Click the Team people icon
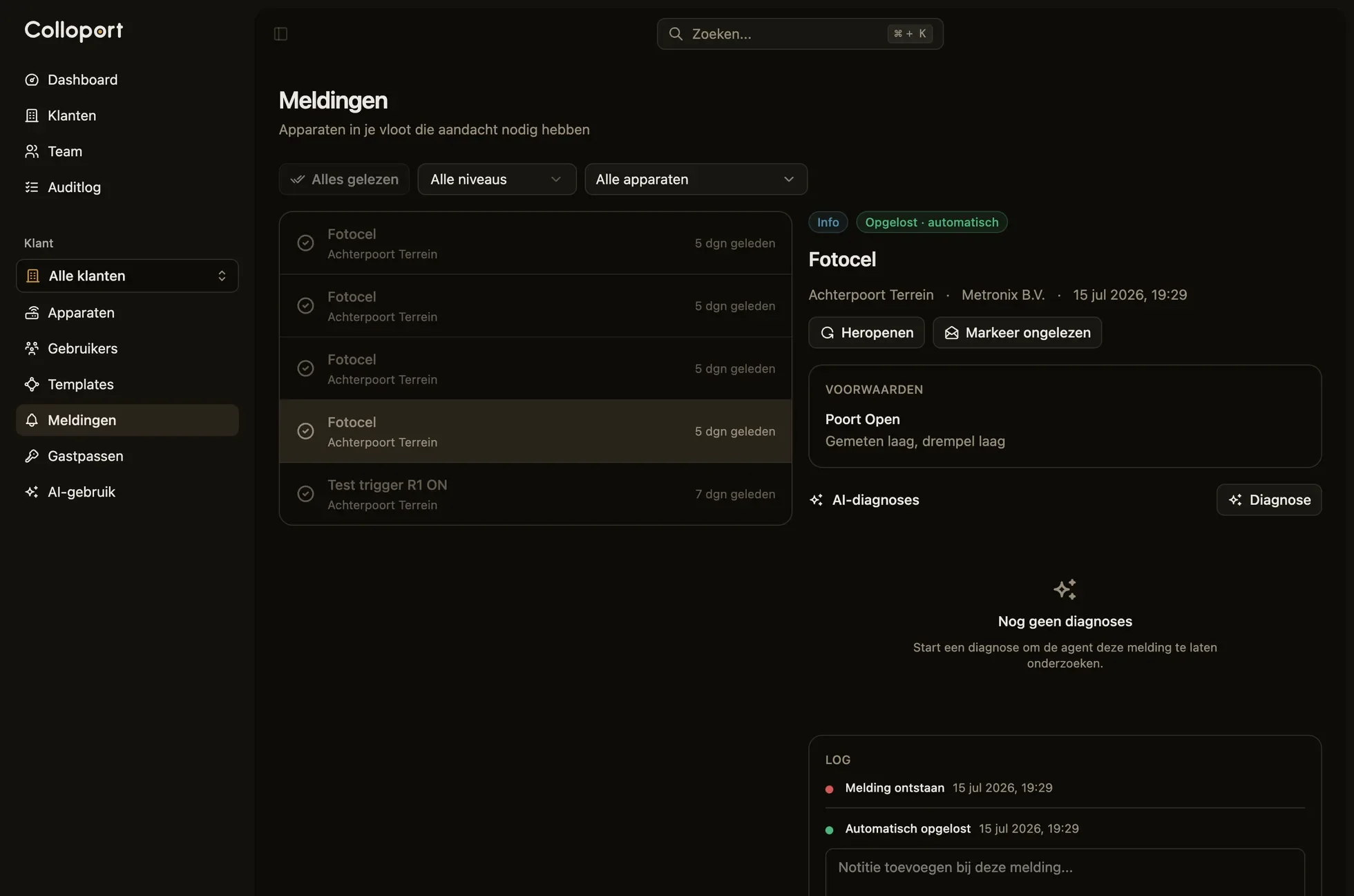The image size is (1354, 896). pos(32,151)
